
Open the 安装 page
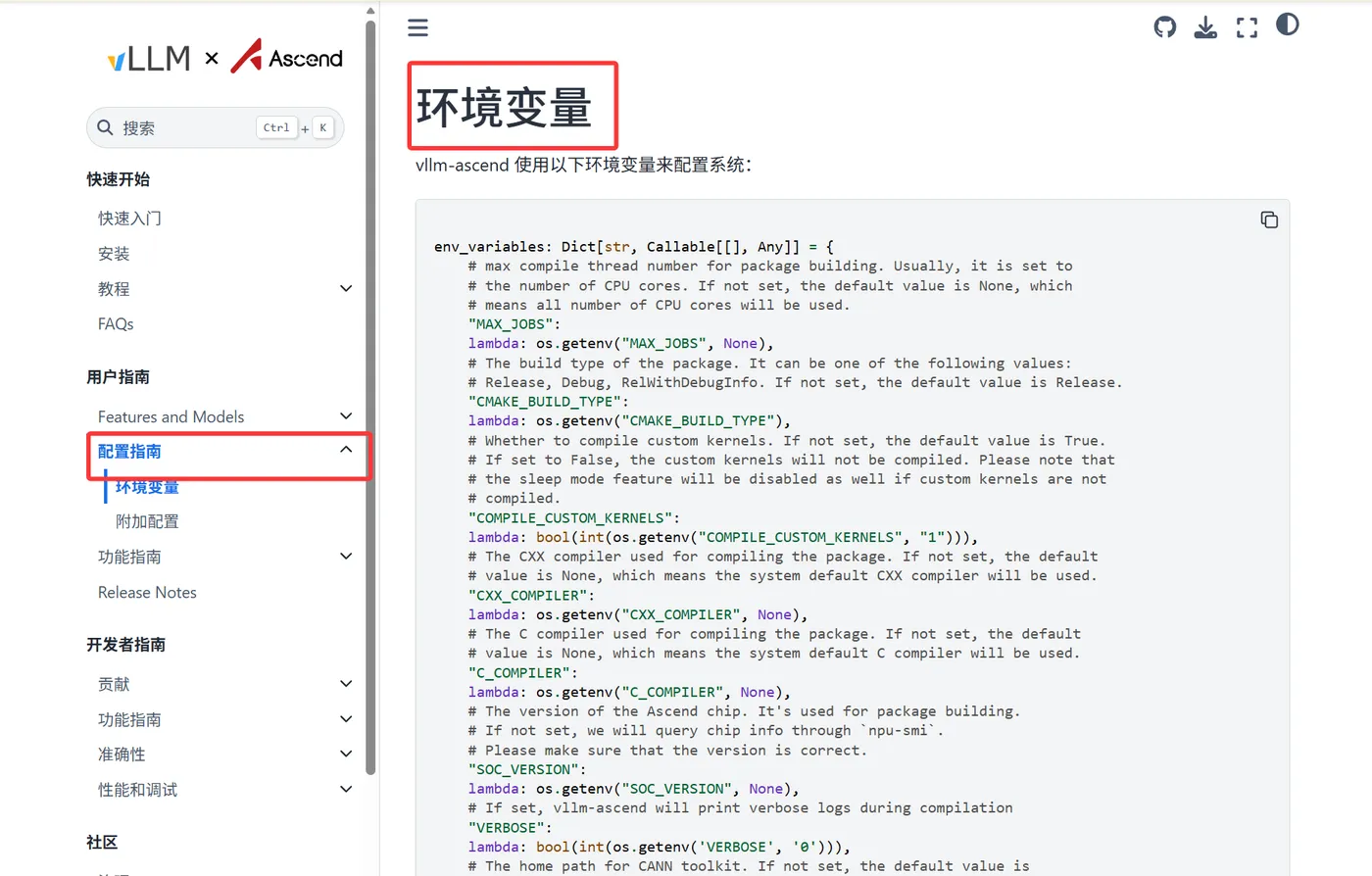(x=114, y=254)
